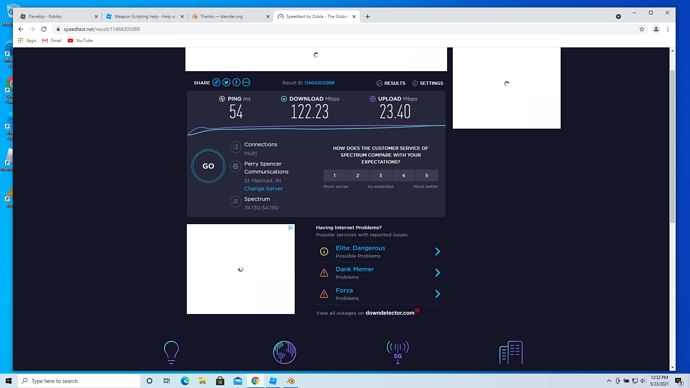Rate Spectrum customer service 4
Screen dimensions: 690x388
[404, 176]
